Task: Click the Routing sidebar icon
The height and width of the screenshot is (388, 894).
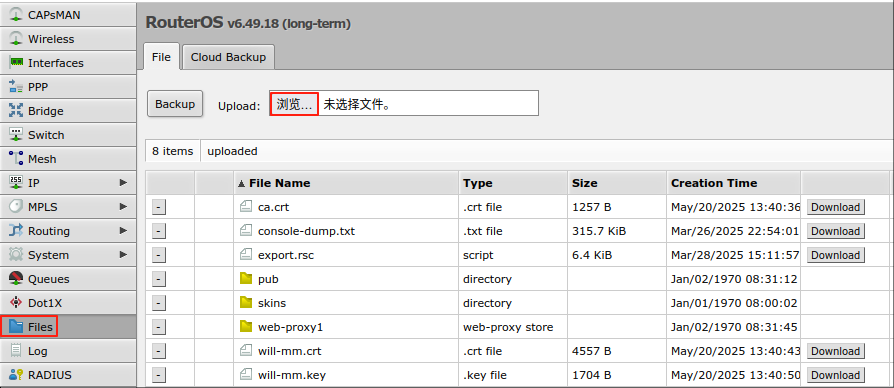Action: pos(17,231)
